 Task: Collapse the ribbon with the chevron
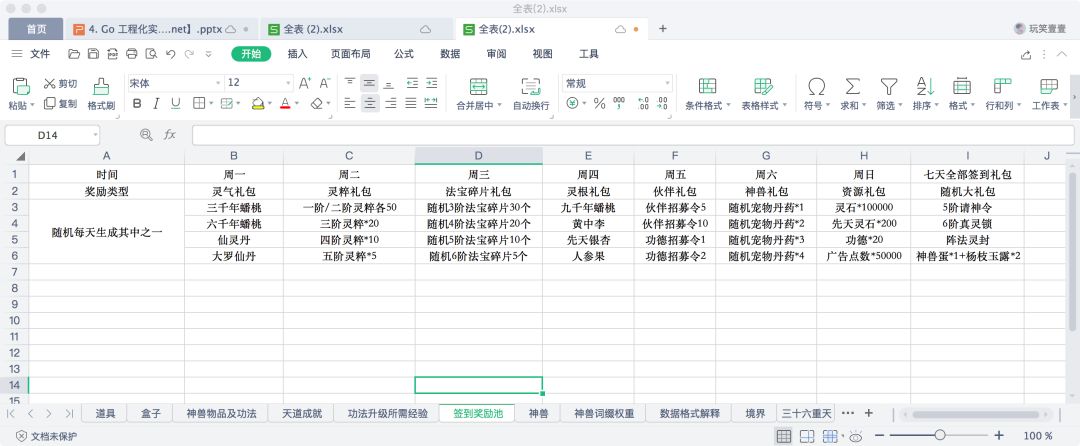[1063, 54]
